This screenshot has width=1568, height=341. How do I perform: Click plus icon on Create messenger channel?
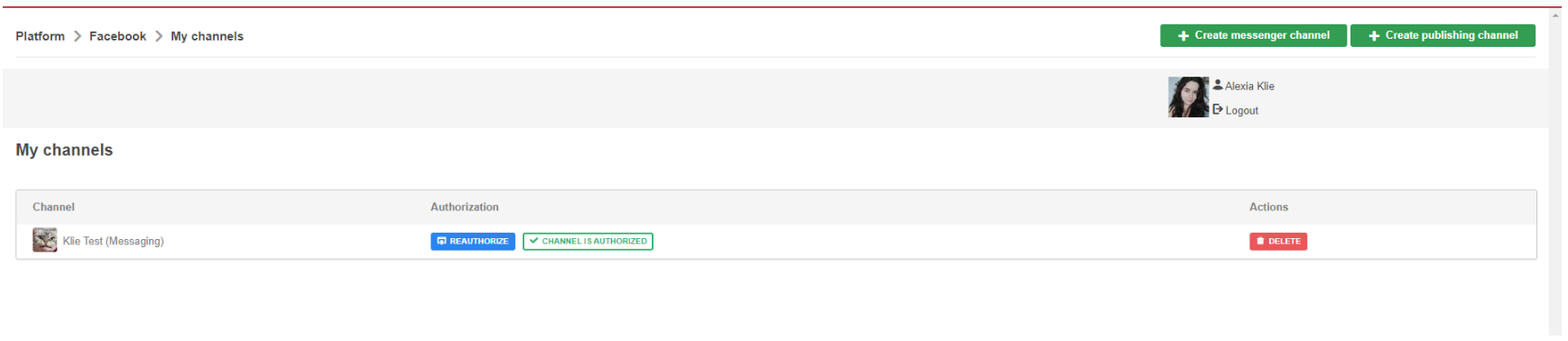pos(1183,36)
